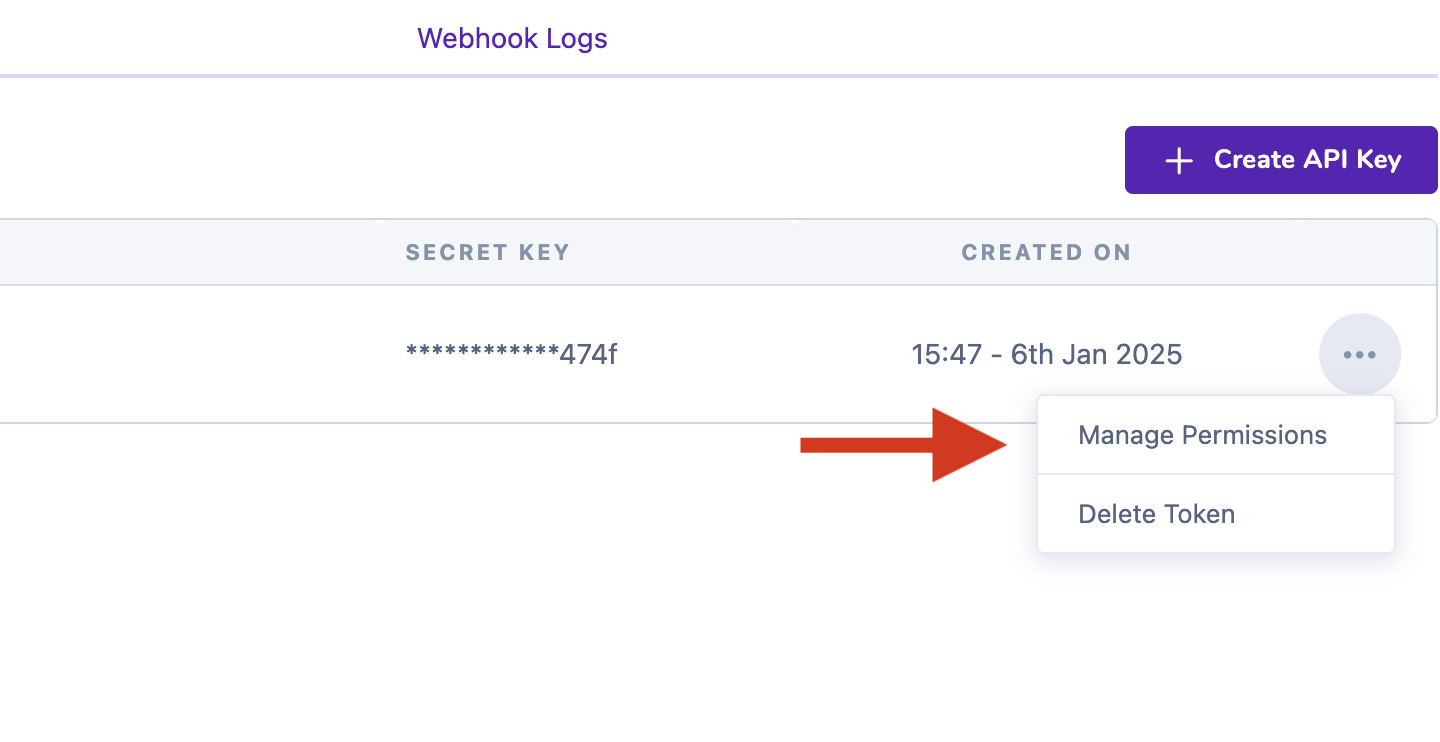
Task: Click the empty row area left of the secret key
Action: click(190, 354)
